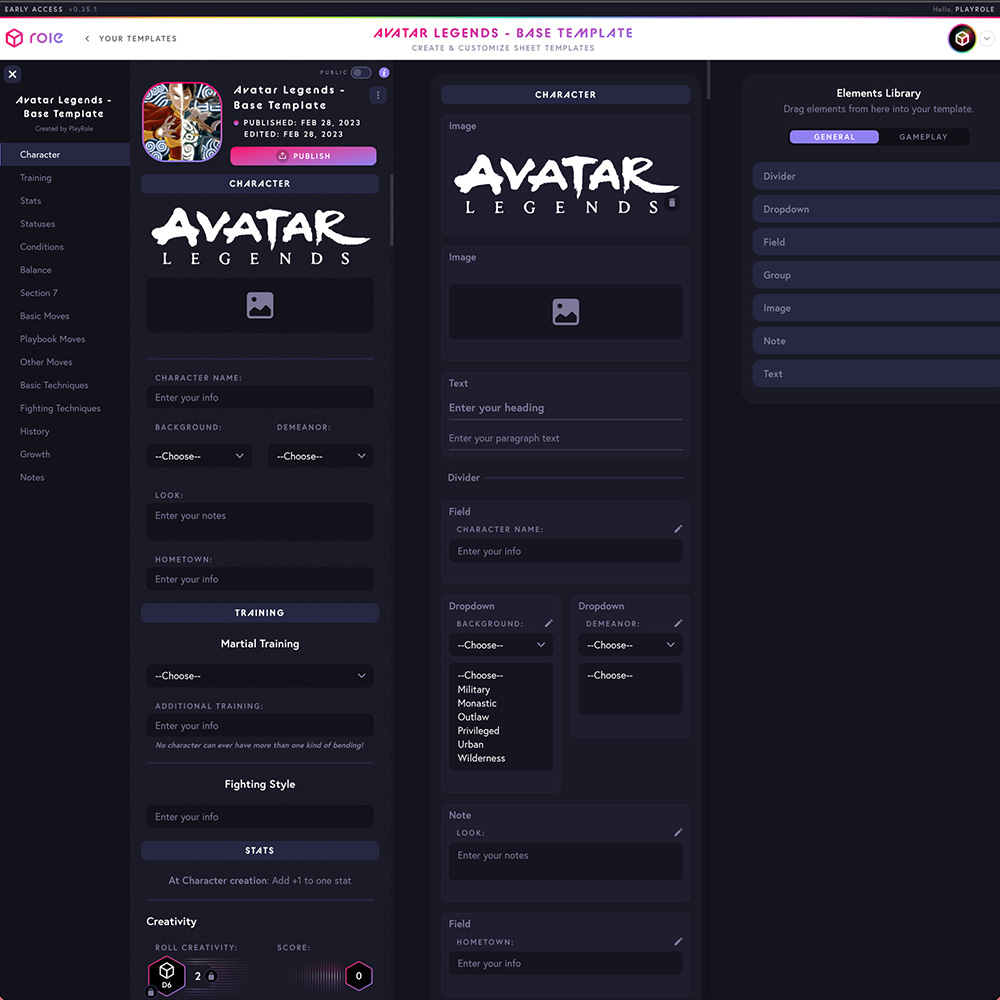Screen dimensions: 1000x1000
Task: Click the lock on the D6 hexagon
Action: [x=150, y=991]
